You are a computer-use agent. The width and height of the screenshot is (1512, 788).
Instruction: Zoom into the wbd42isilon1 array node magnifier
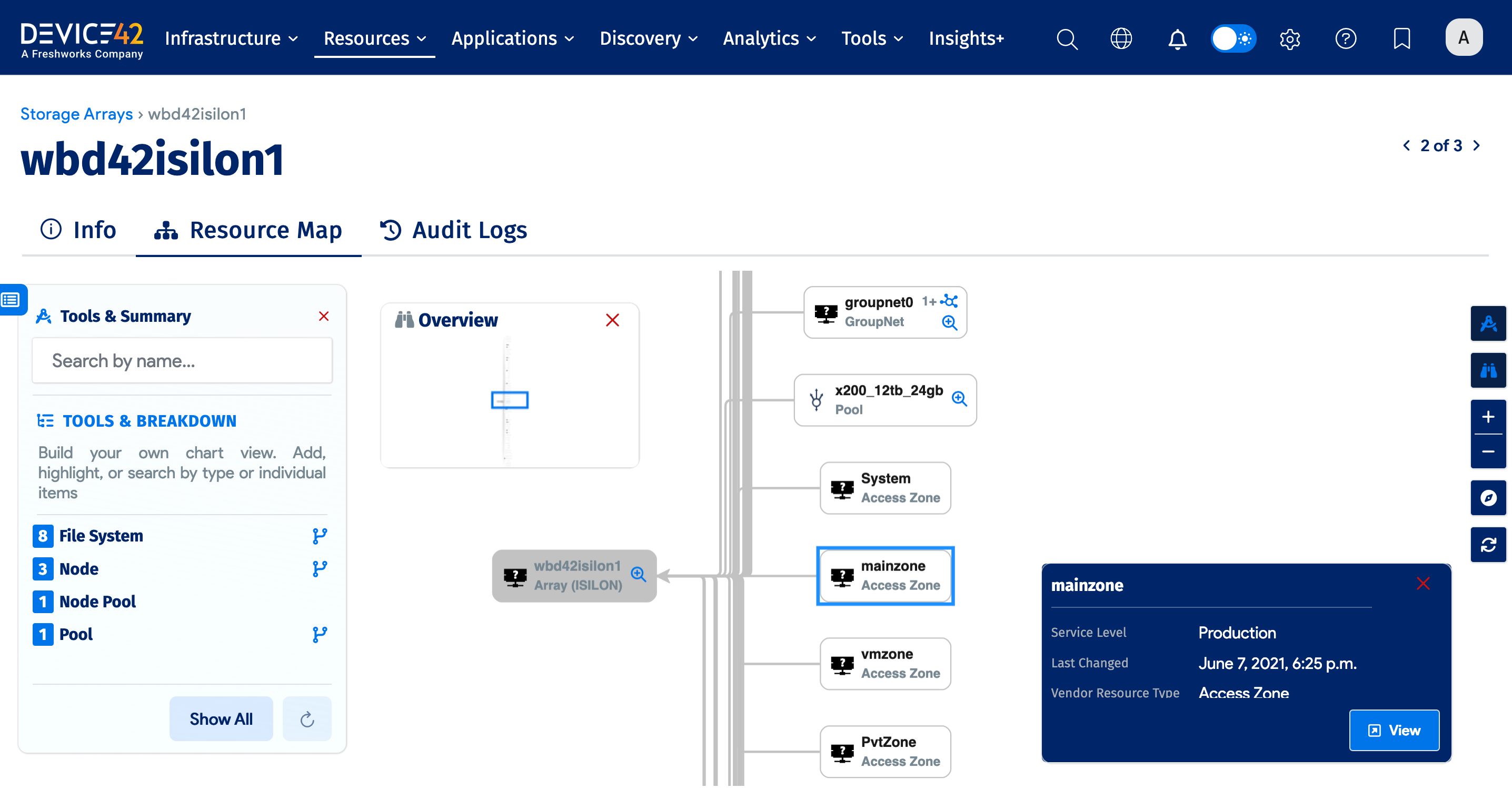pyautogui.click(x=639, y=575)
